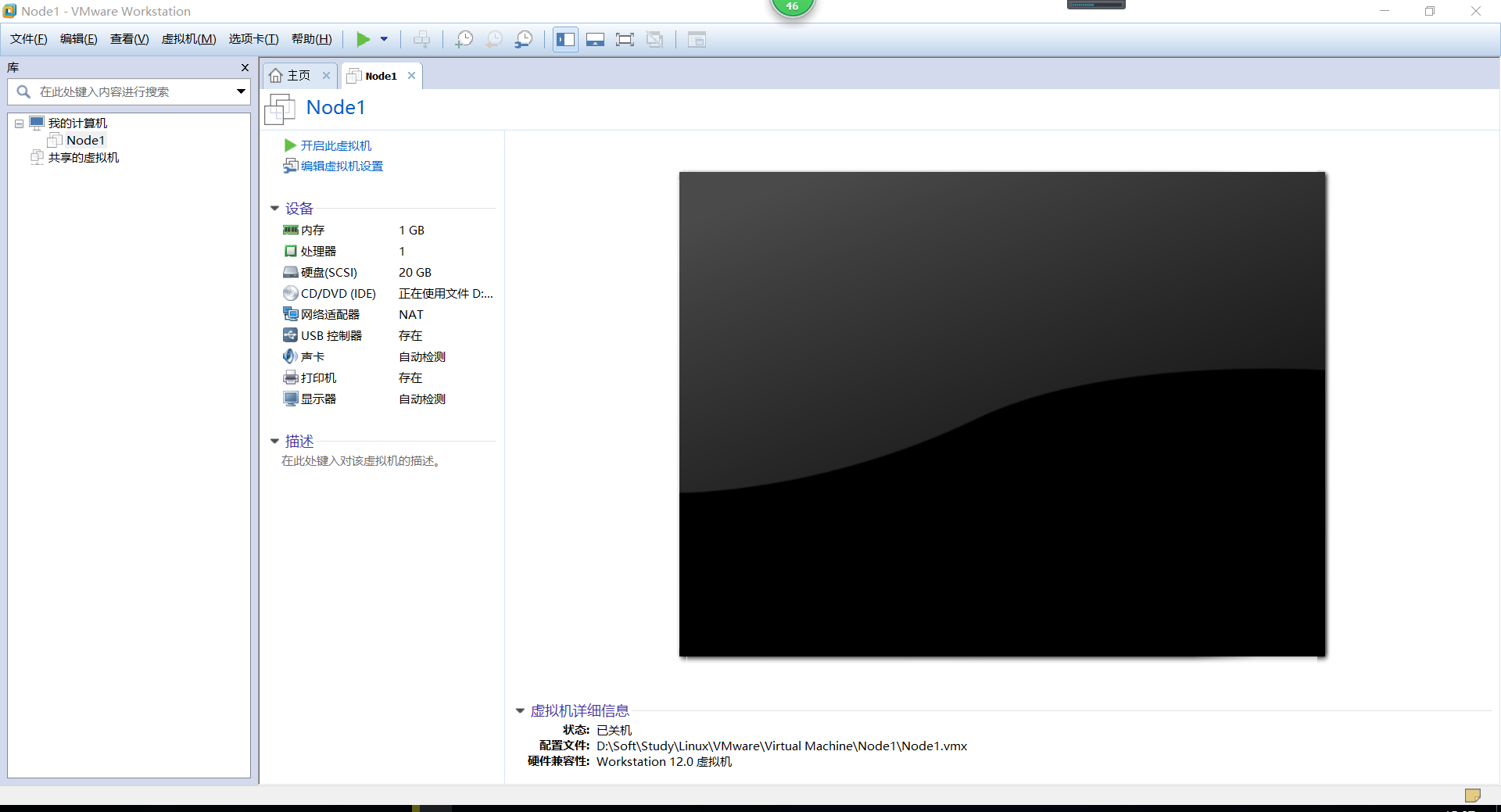Click the large Node1 VM header icon
The image size is (1501, 812).
coord(280,109)
